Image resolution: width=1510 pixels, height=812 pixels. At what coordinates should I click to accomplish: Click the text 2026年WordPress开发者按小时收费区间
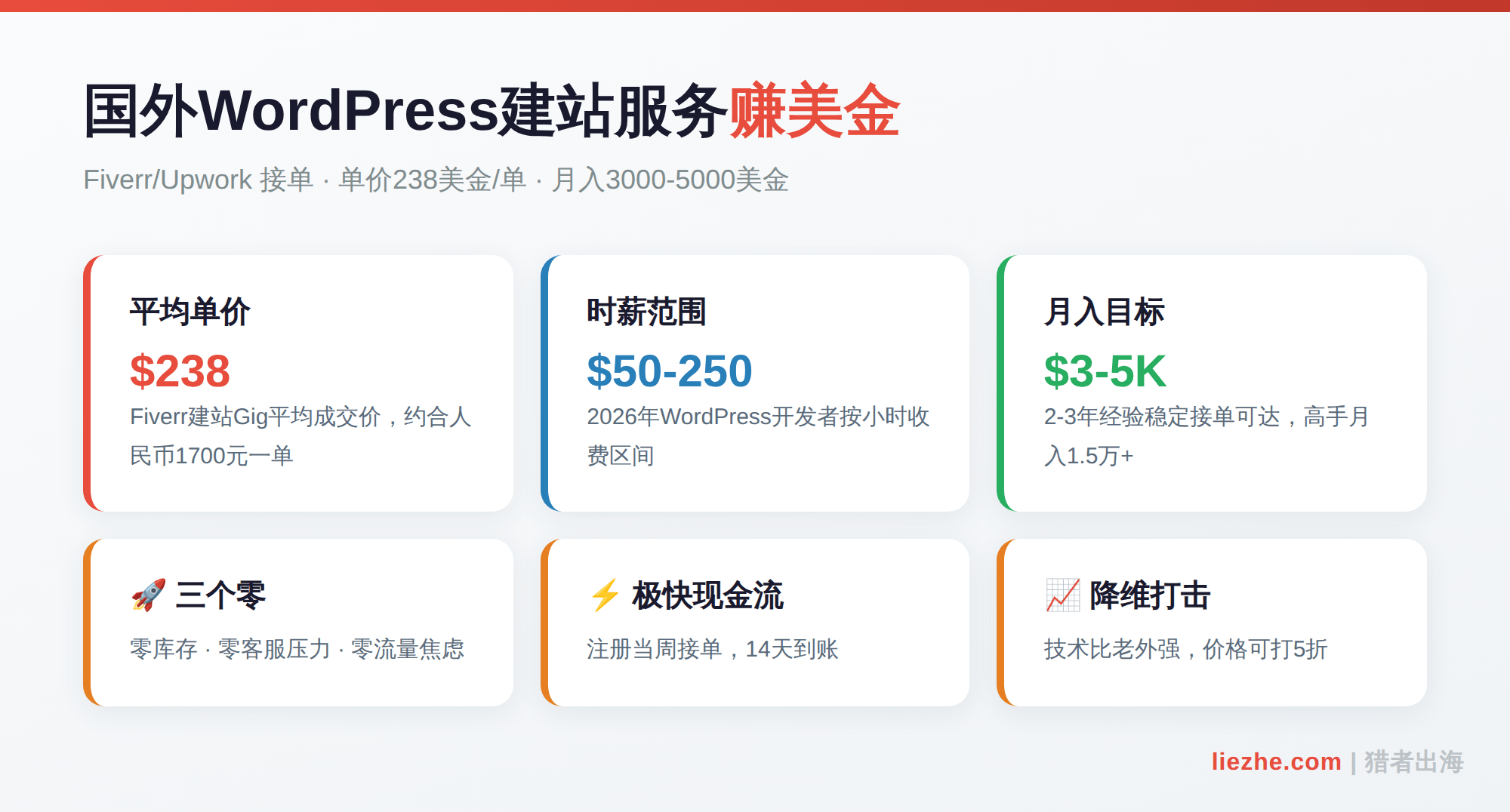758,436
